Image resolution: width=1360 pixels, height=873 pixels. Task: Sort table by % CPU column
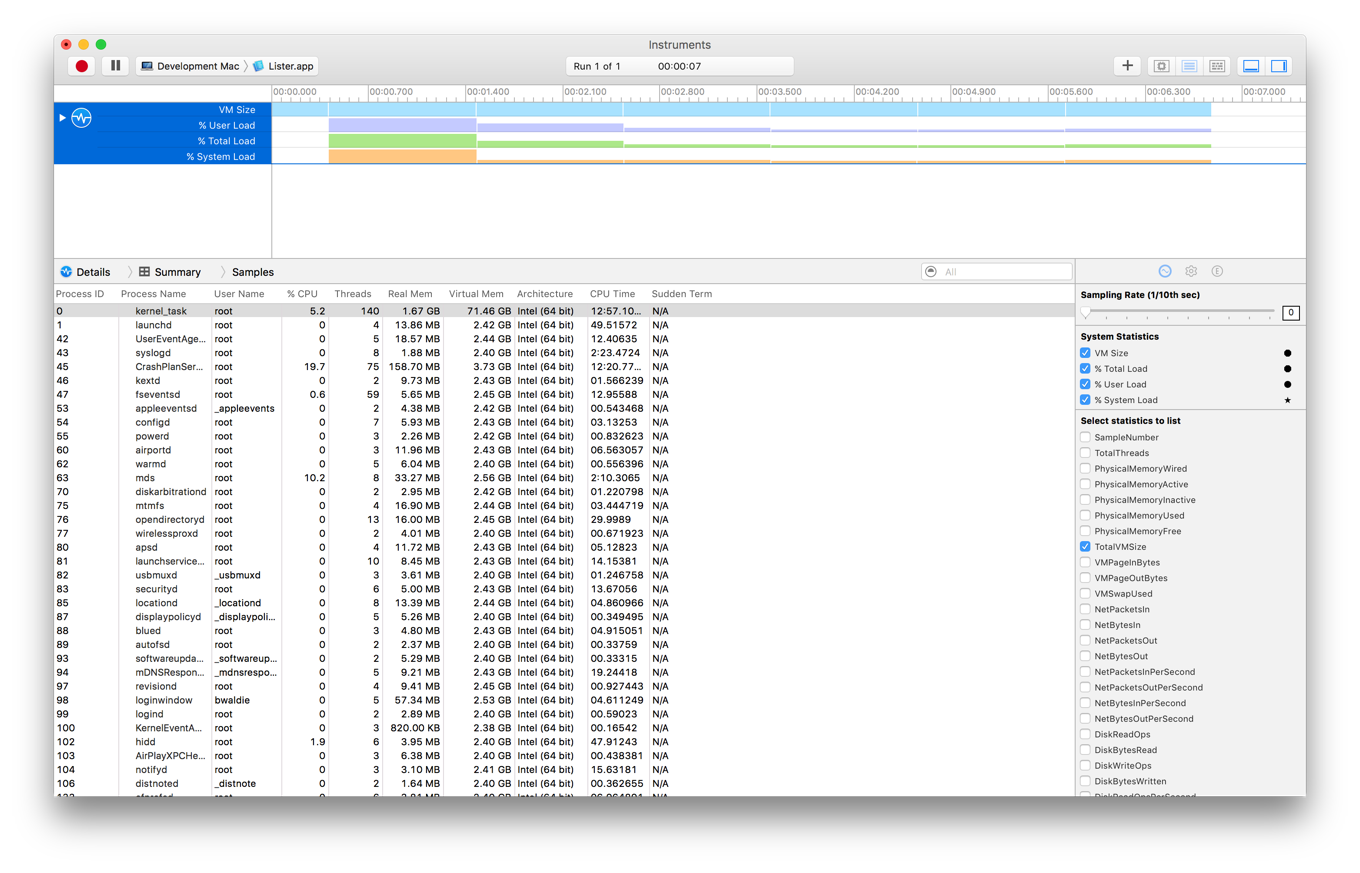coord(301,294)
